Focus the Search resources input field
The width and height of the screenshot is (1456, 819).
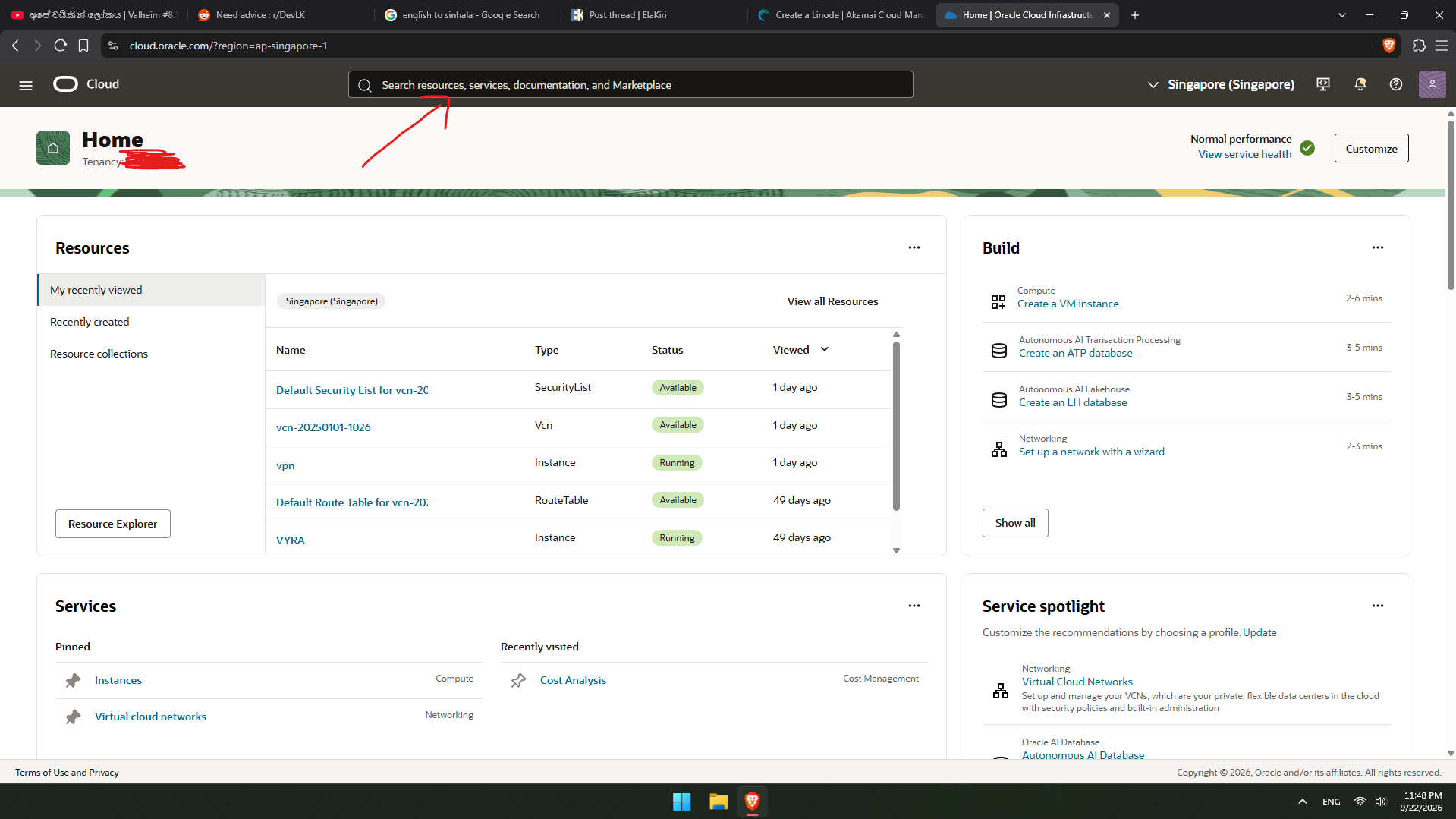click(x=631, y=84)
